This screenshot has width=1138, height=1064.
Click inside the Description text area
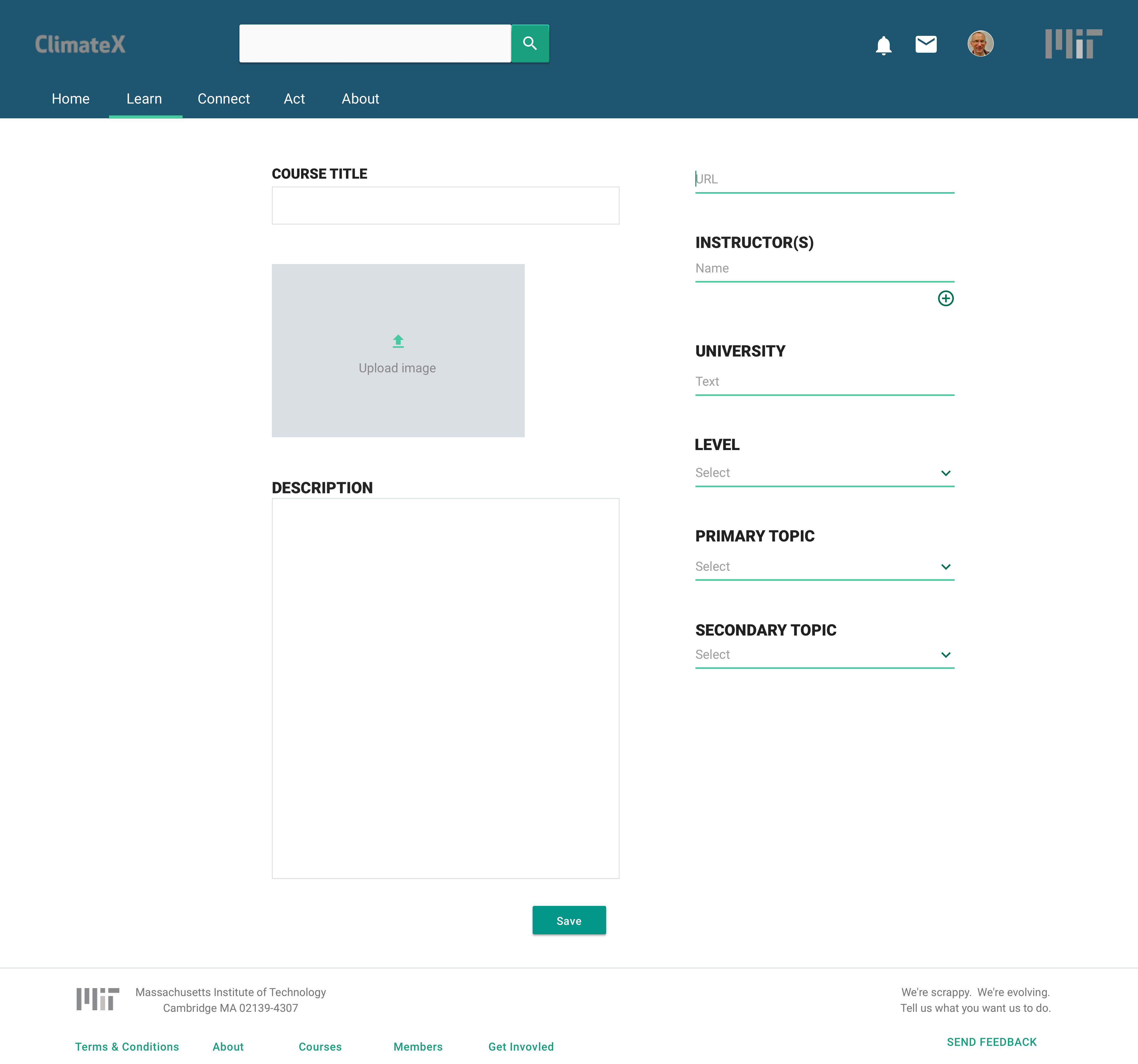(x=445, y=688)
